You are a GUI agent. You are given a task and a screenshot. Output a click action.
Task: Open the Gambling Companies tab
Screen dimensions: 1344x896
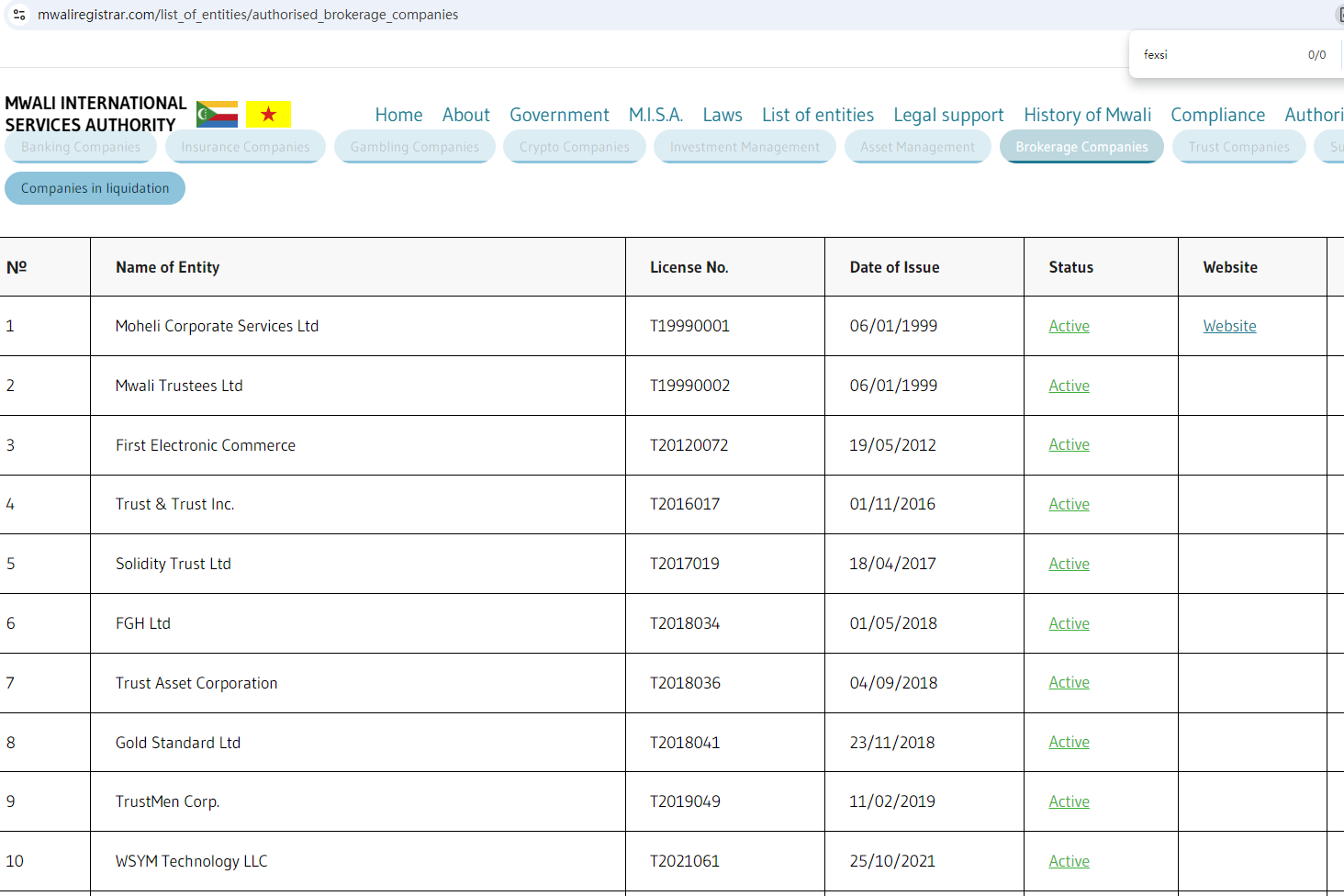click(414, 147)
